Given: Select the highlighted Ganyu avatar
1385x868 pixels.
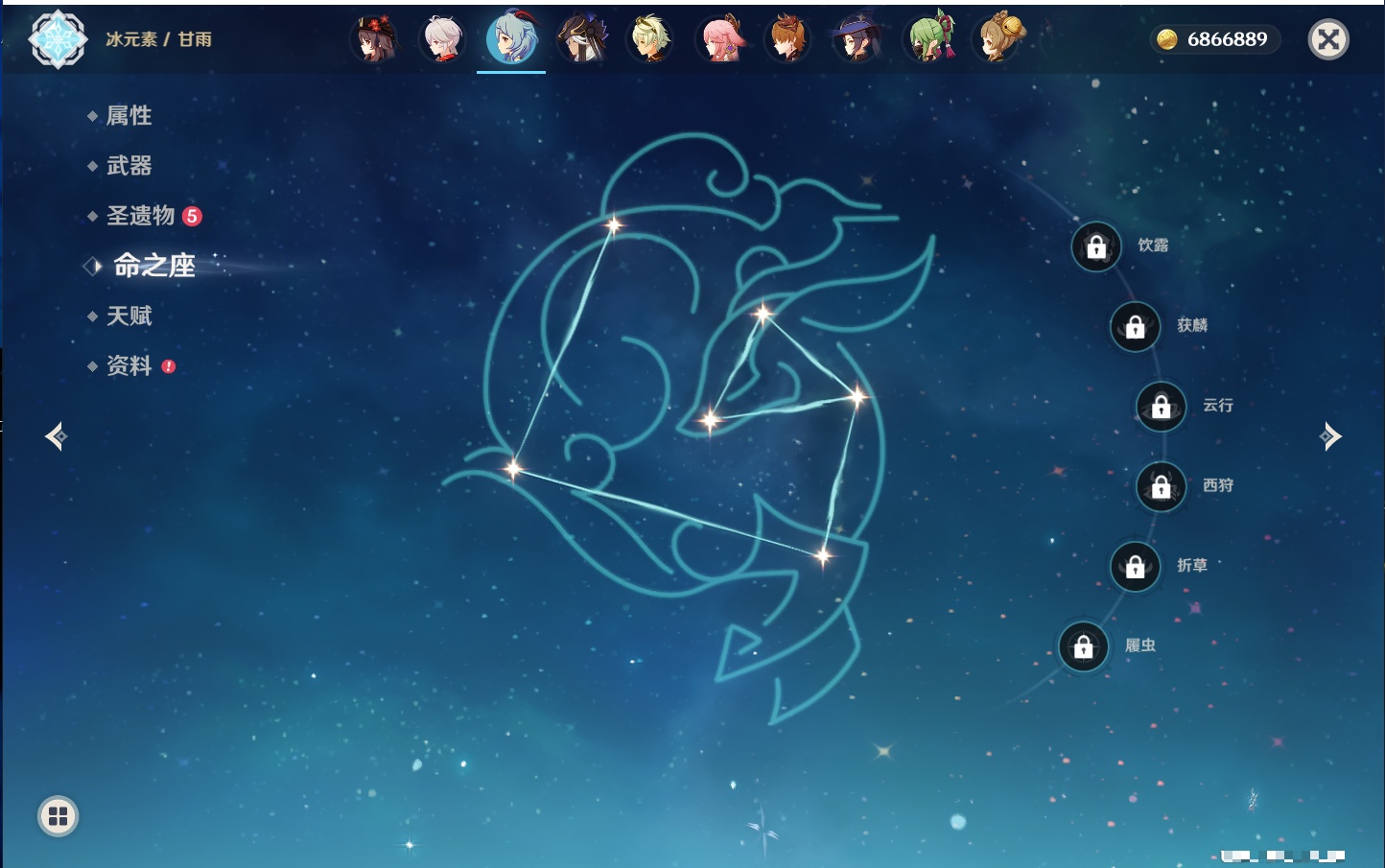Looking at the screenshot, I should tap(511, 38).
